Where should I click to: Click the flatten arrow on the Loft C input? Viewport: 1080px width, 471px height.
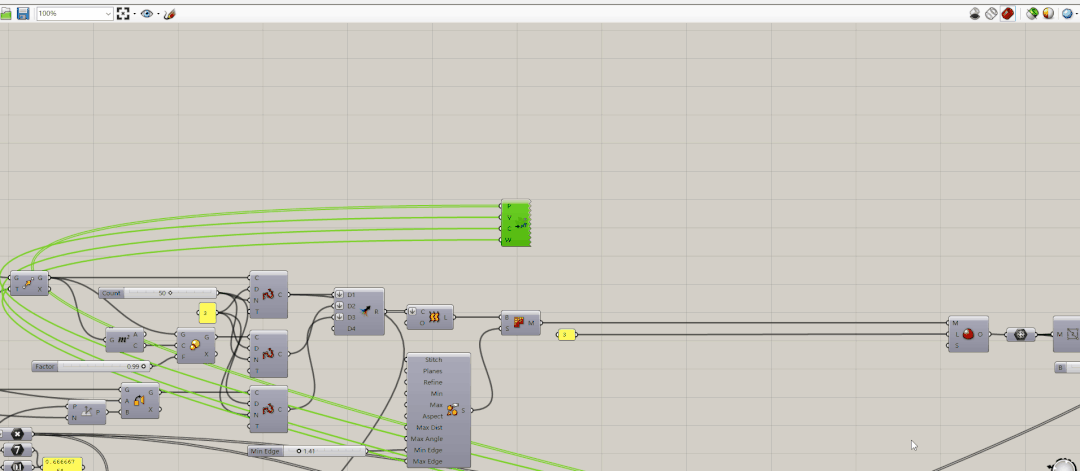click(413, 312)
